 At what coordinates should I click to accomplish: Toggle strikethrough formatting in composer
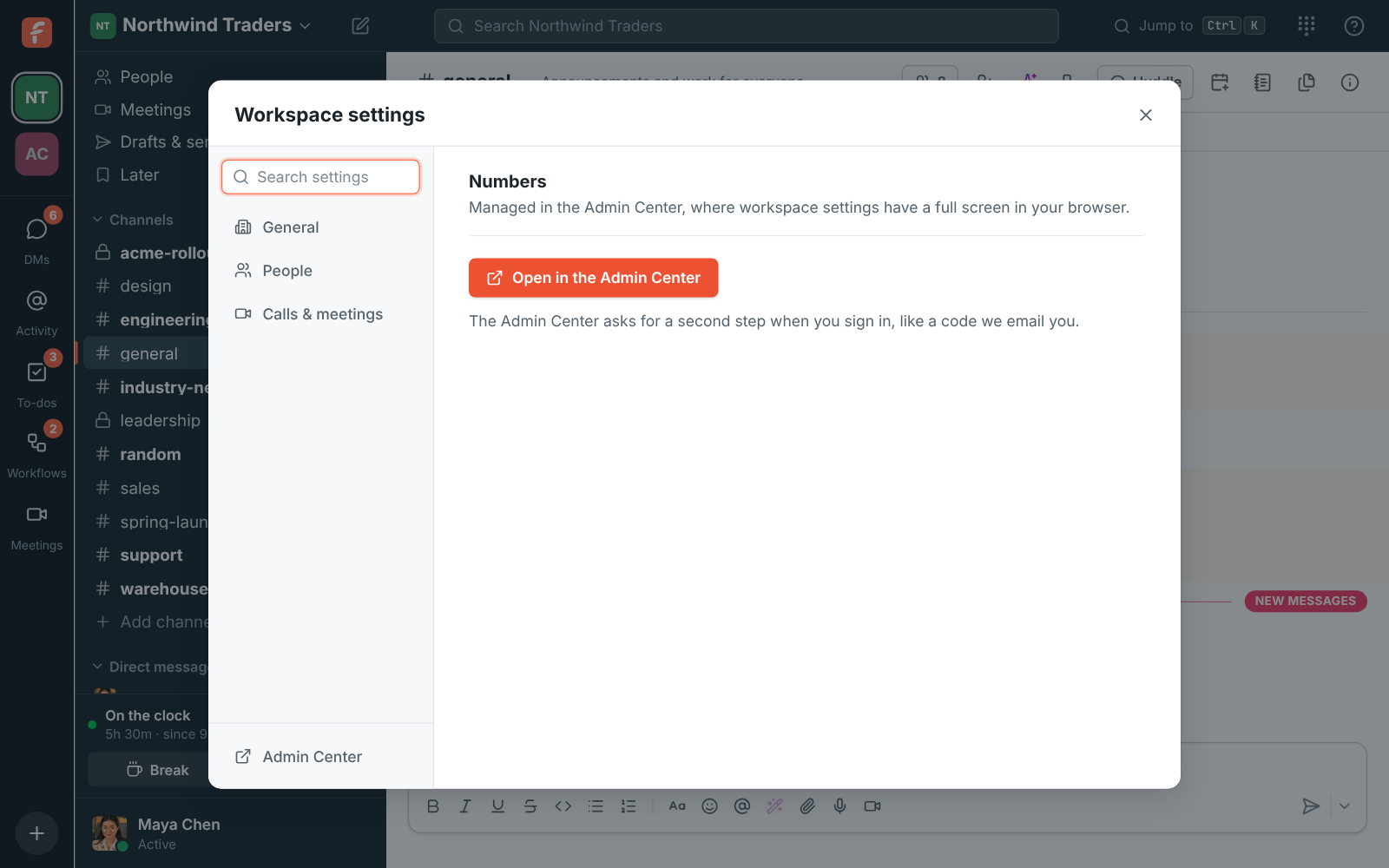coord(530,806)
